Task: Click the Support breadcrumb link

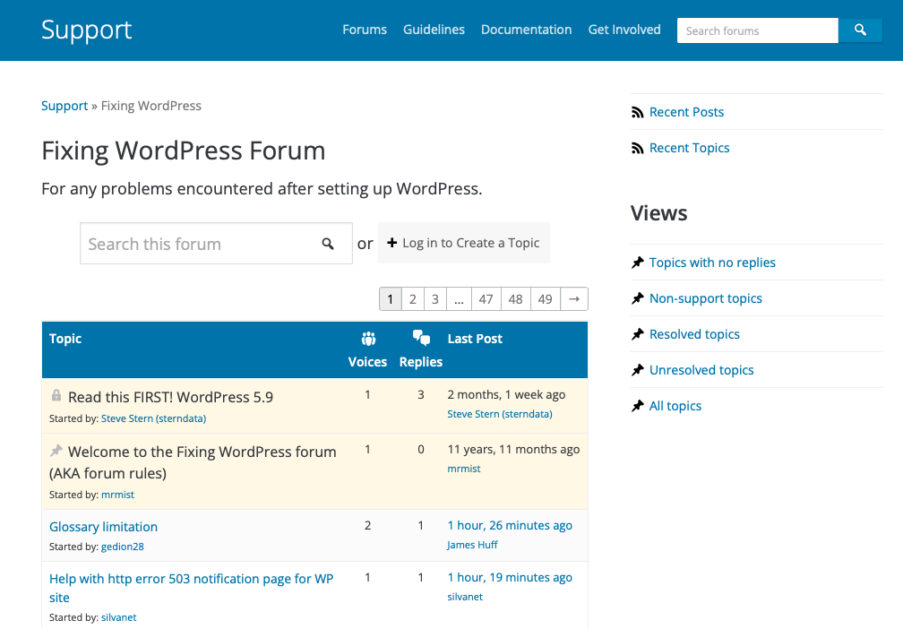Action: [64, 106]
